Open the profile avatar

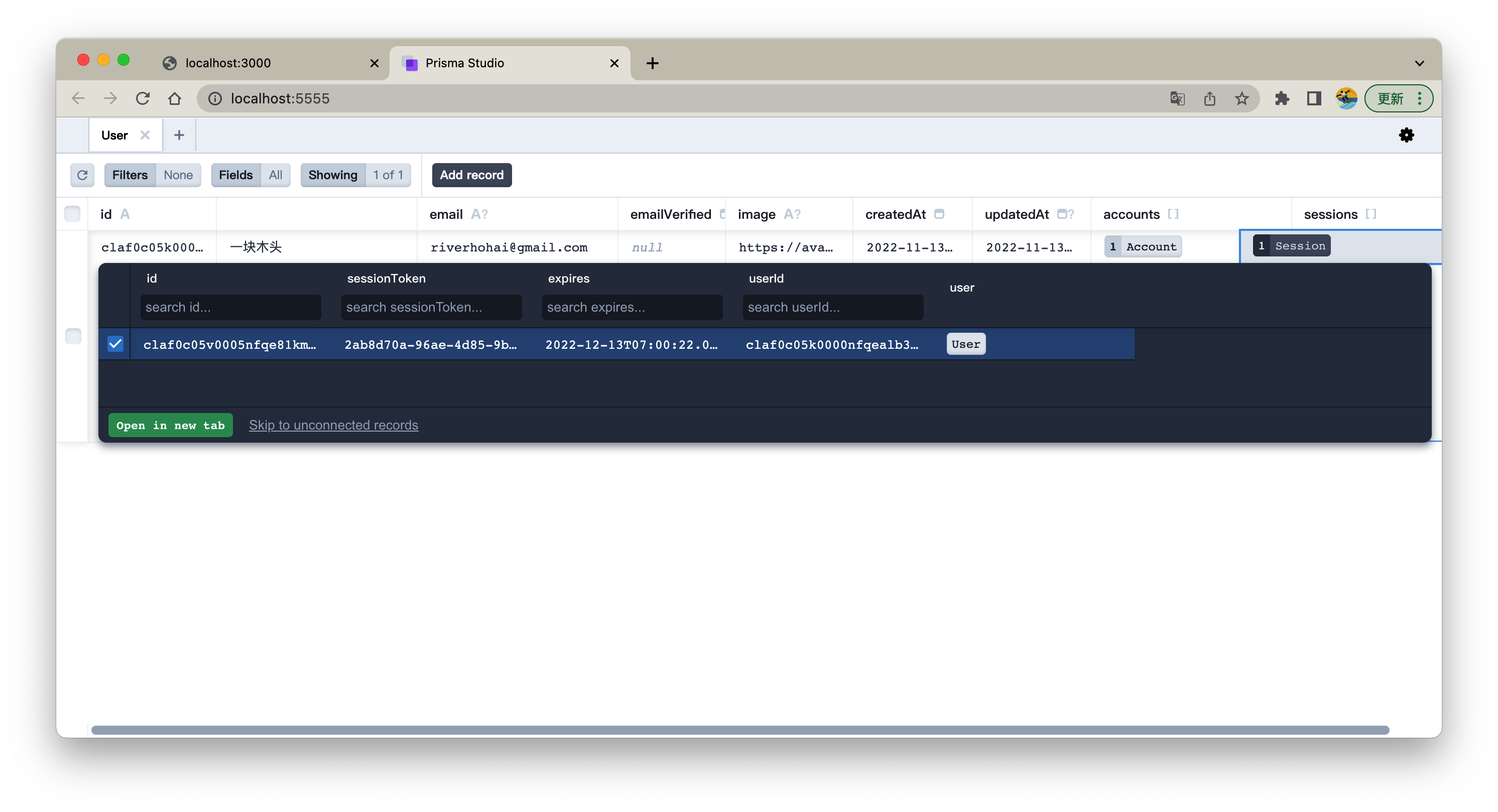[1346, 99]
